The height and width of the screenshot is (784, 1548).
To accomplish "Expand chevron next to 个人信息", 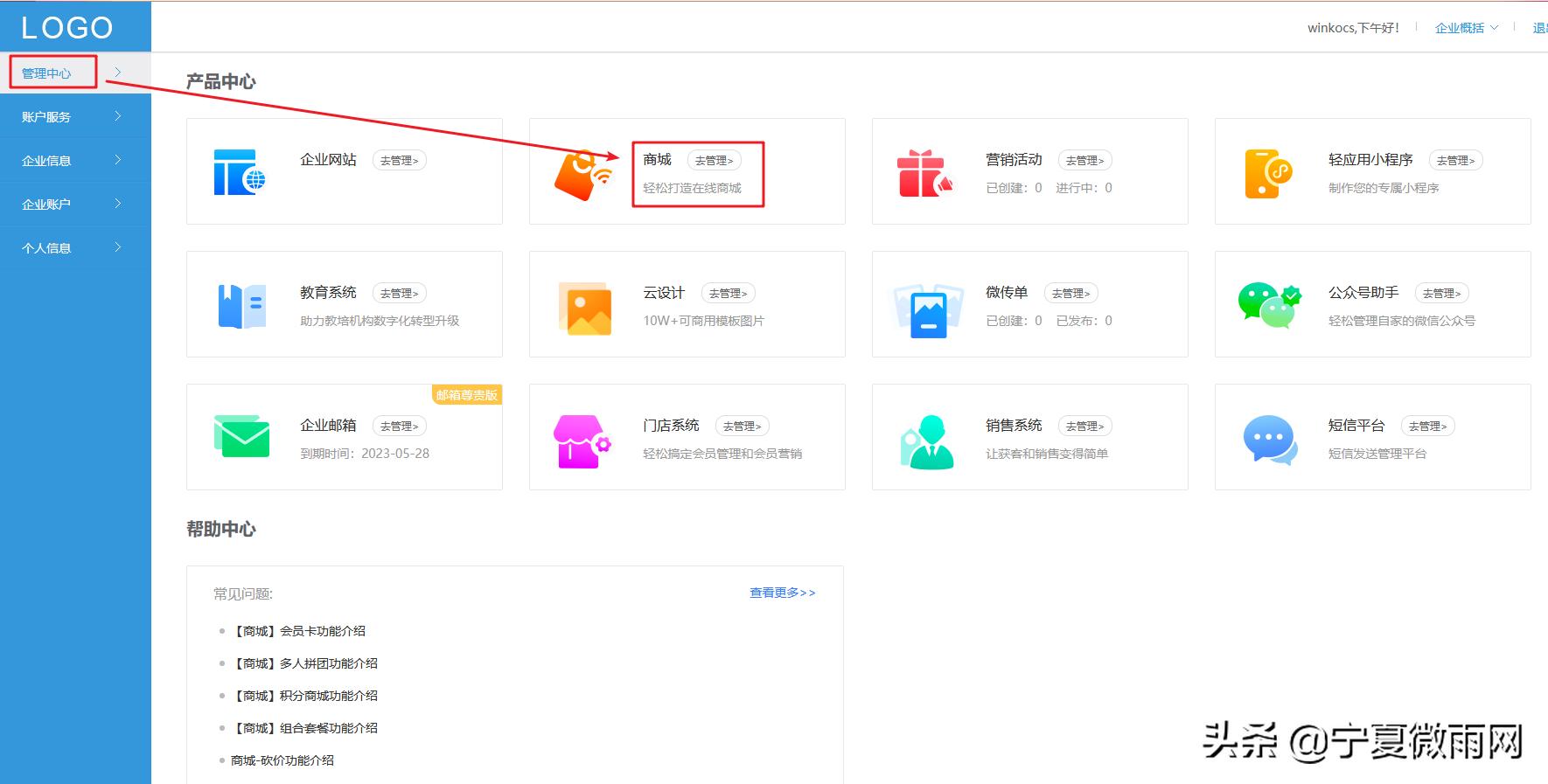I will [x=118, y=247].
